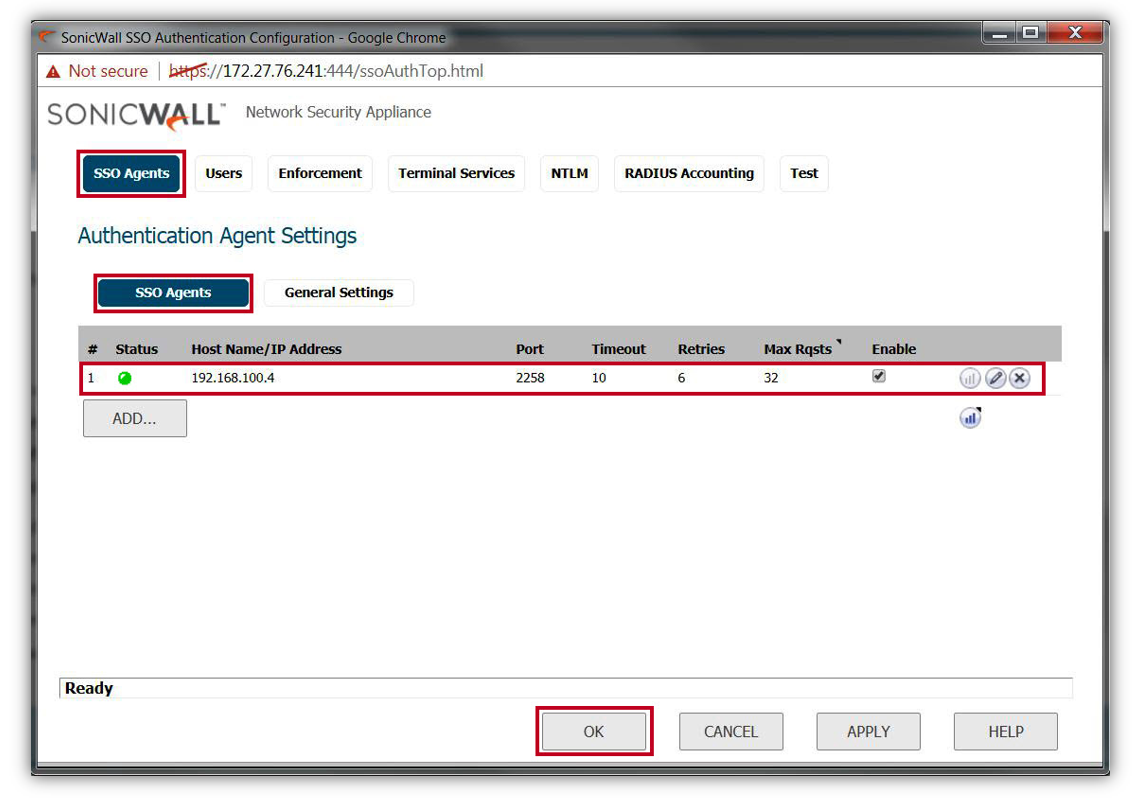Select the NTLM tab
This screenshot has height=801, width=1146.
pos(569,173)
